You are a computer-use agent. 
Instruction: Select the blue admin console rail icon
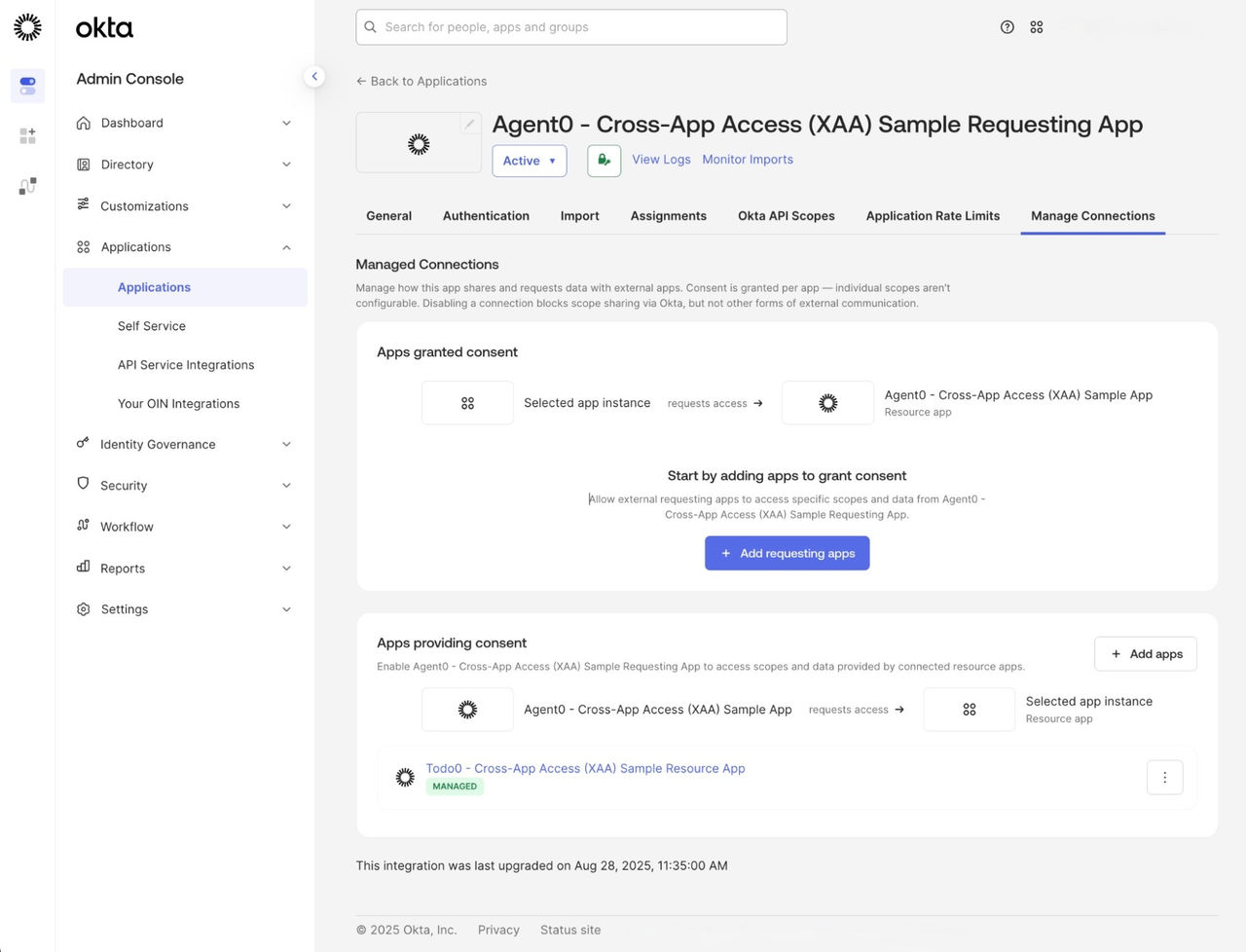[27, 86]
